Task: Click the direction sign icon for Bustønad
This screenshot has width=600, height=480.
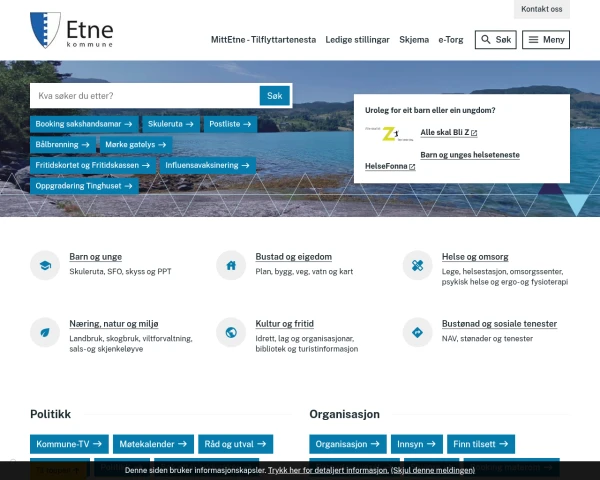Action: 417,332
